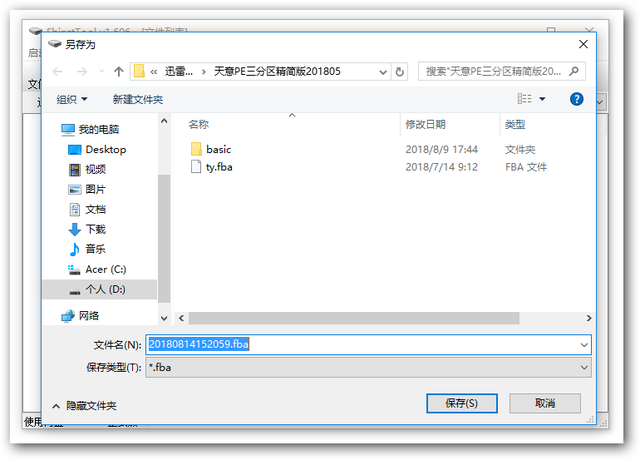Click the 保存(S) button
This screenshot has width=640, height=460.
(462, 403)
